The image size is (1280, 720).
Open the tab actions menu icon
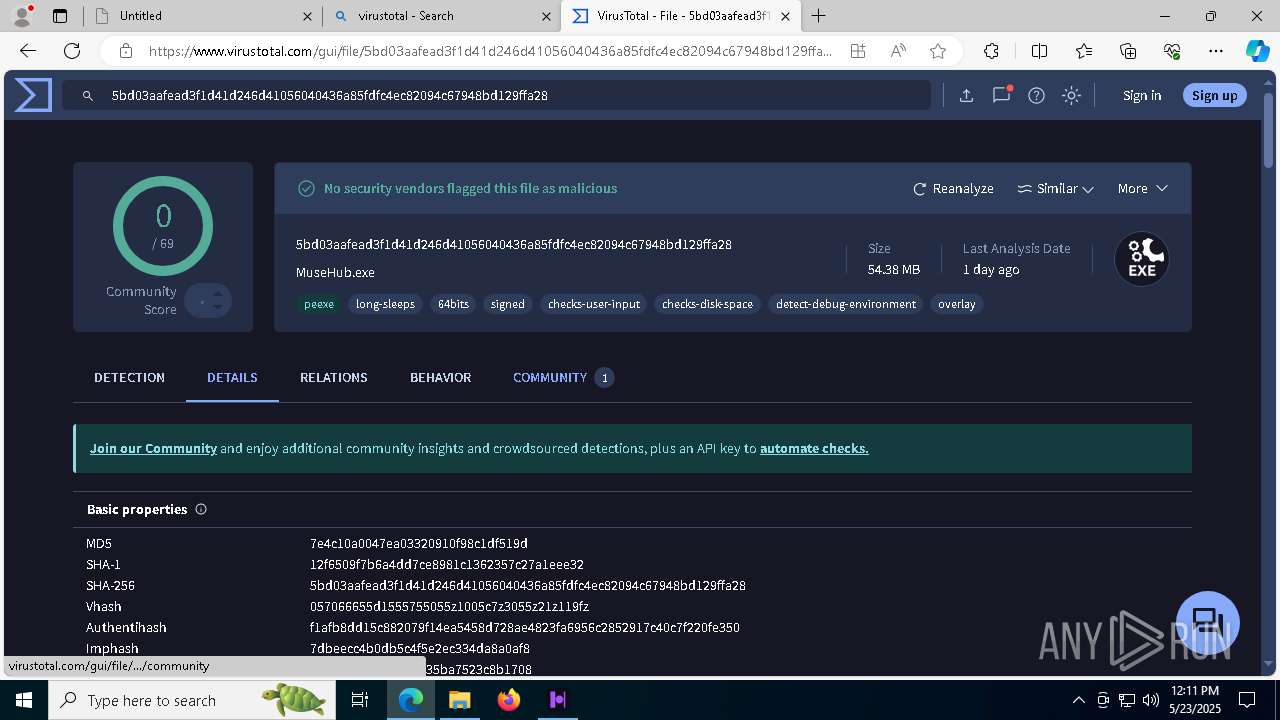click(x=60, y=16)
